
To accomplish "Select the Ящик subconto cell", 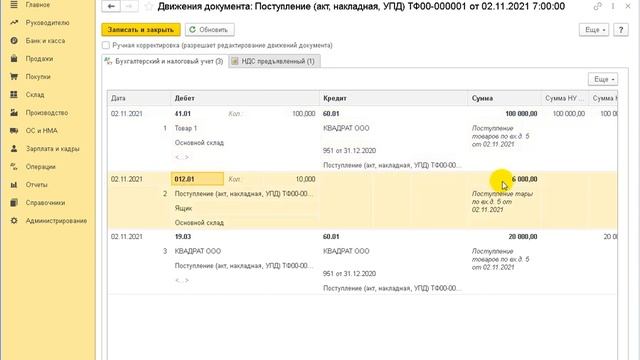I will point(183,208).
